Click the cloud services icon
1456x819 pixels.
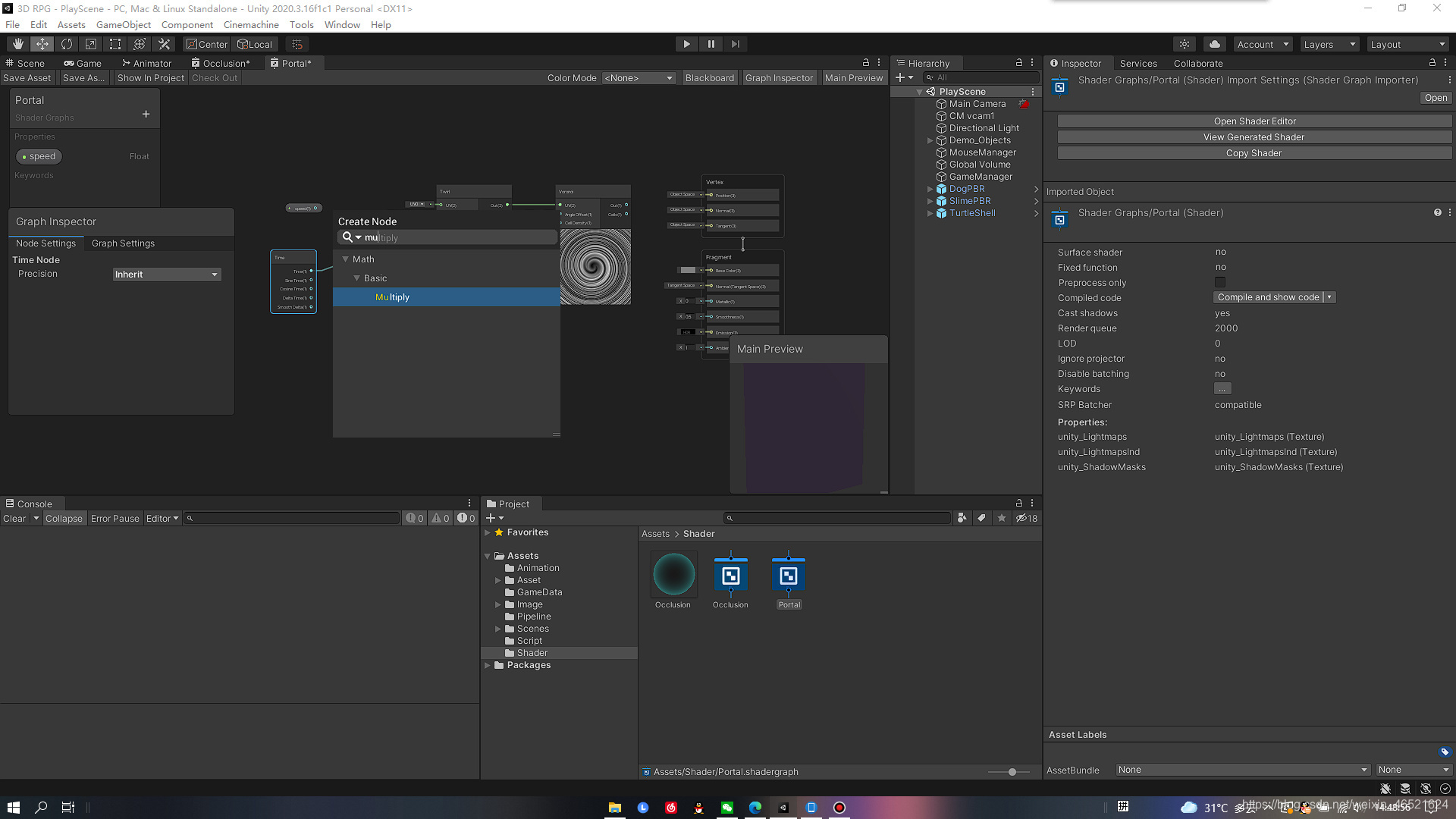(x=1215, y=44)
